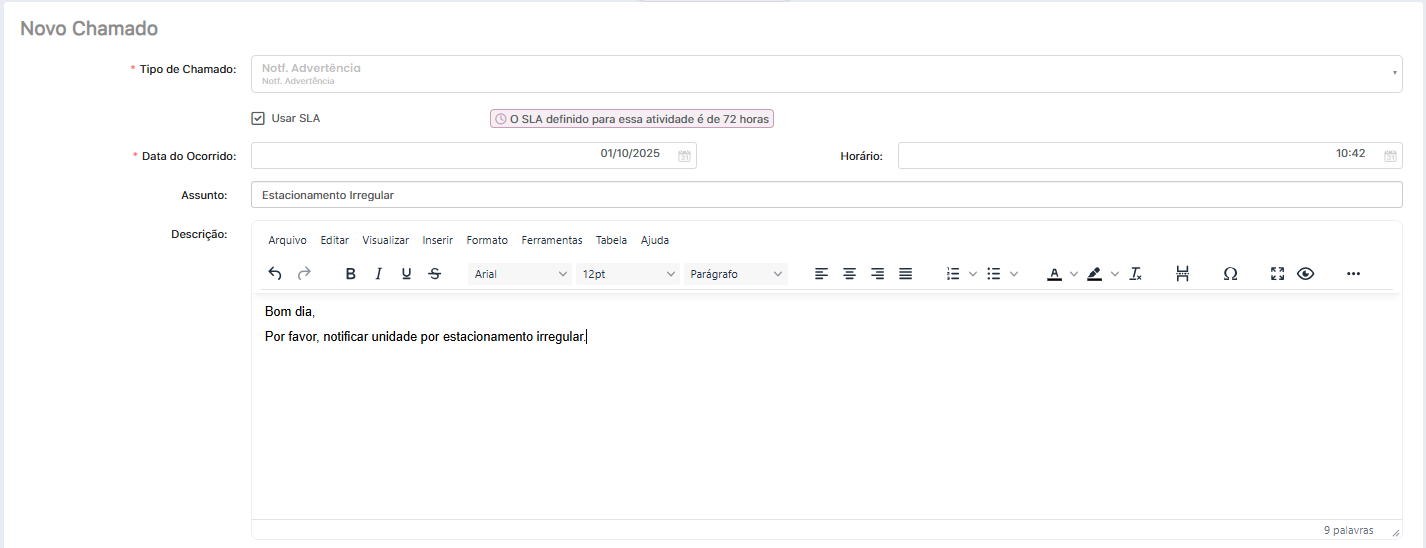This screenshot has height=548, width=1426.
Task: Show more toolbar options (three dots)
Action: [1353, 273]
